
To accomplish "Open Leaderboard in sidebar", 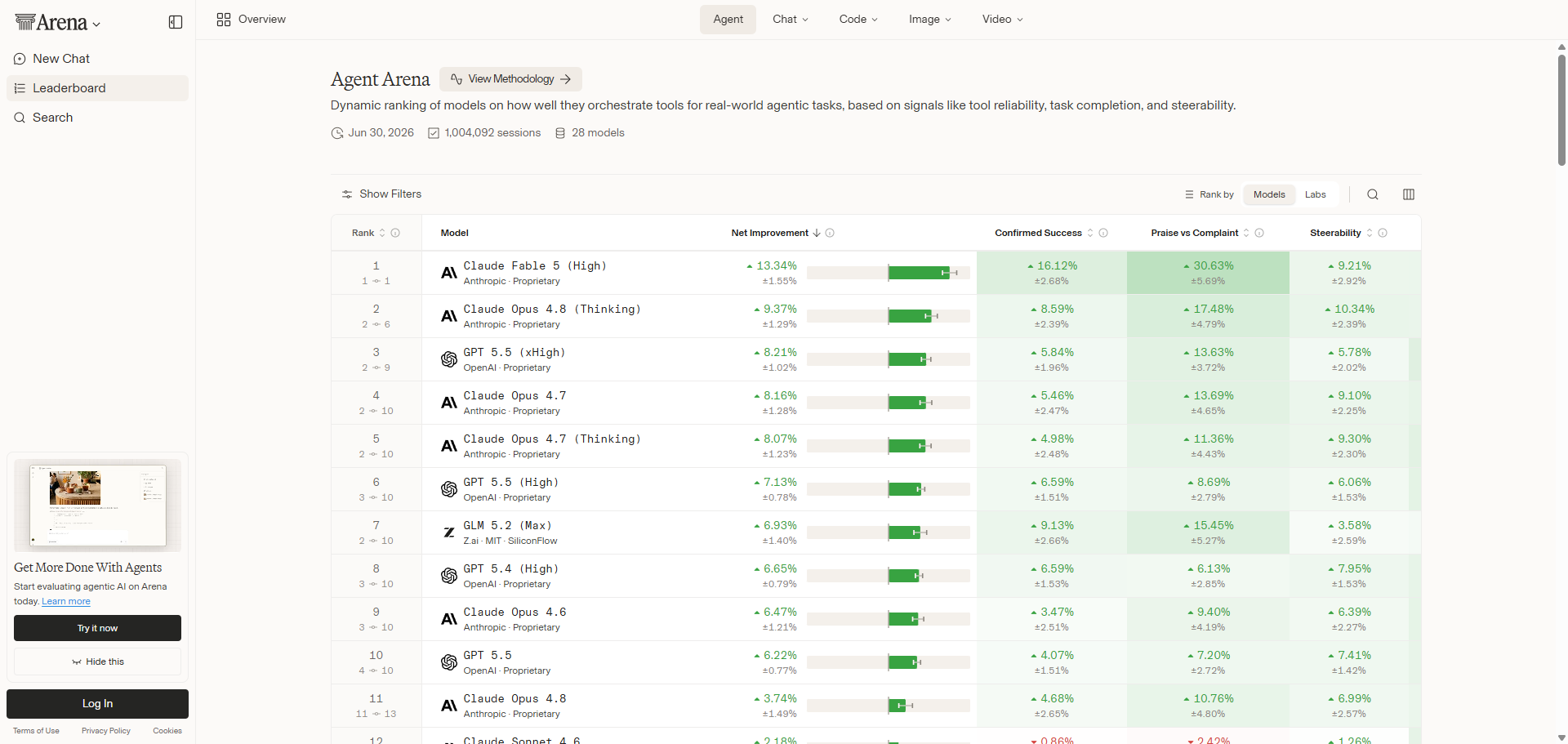I will point(97,88).
